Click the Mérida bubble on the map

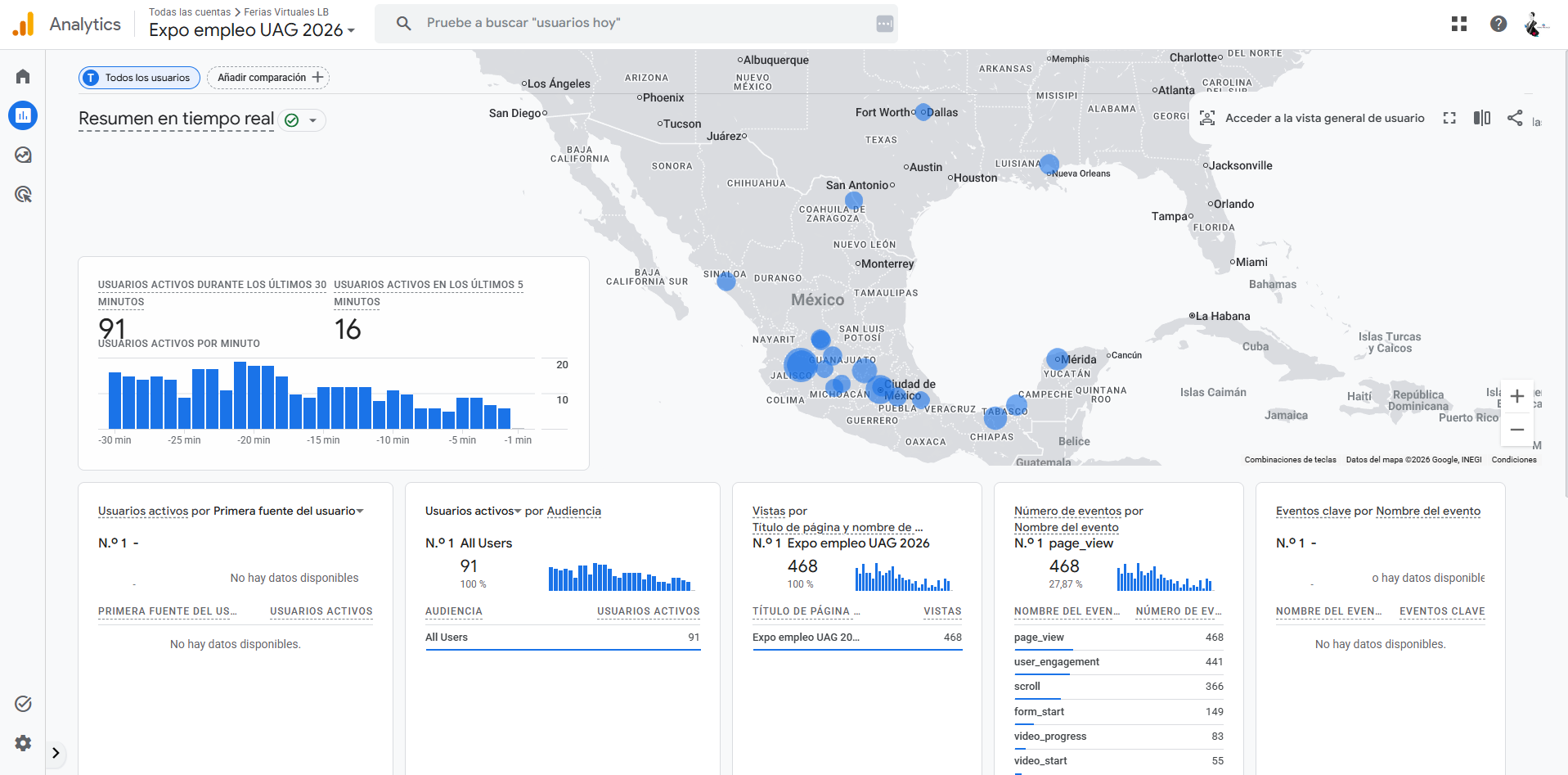pyautogui.click(x=1057, y=359)
